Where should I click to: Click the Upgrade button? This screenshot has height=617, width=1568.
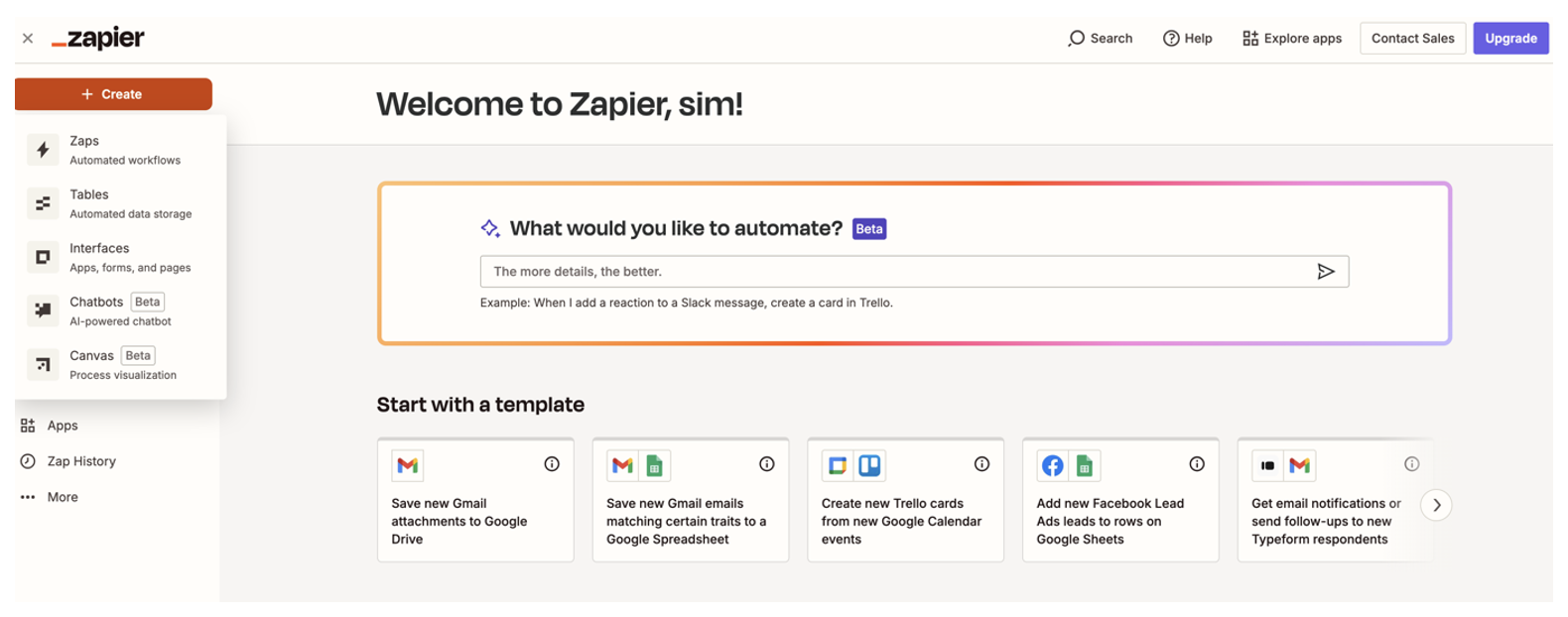click(x=1510, y=39)
